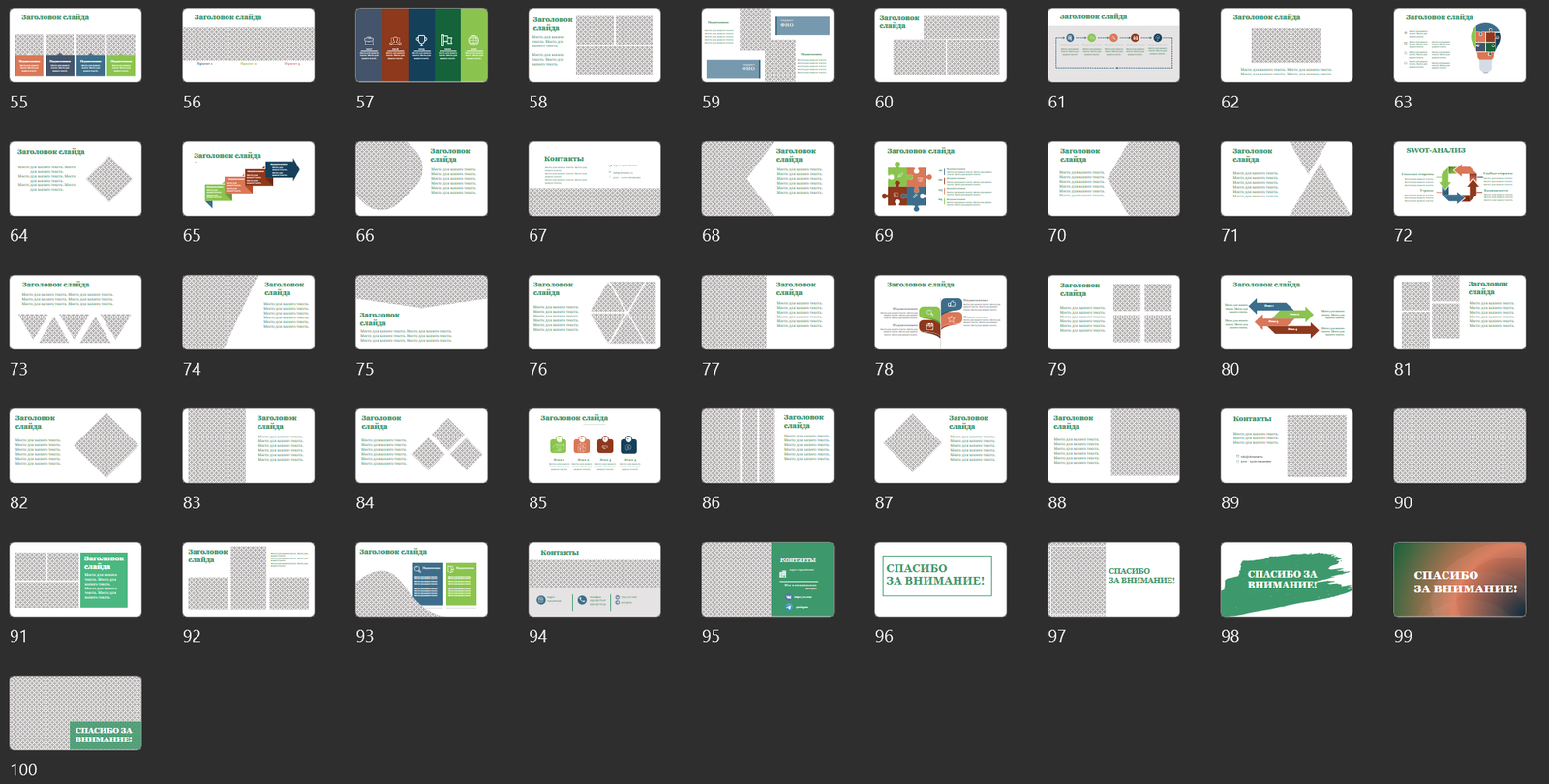1549x784 pixels.
Task: Click slide 76 with the hexagon picture
Action: [x=594, y=313]
